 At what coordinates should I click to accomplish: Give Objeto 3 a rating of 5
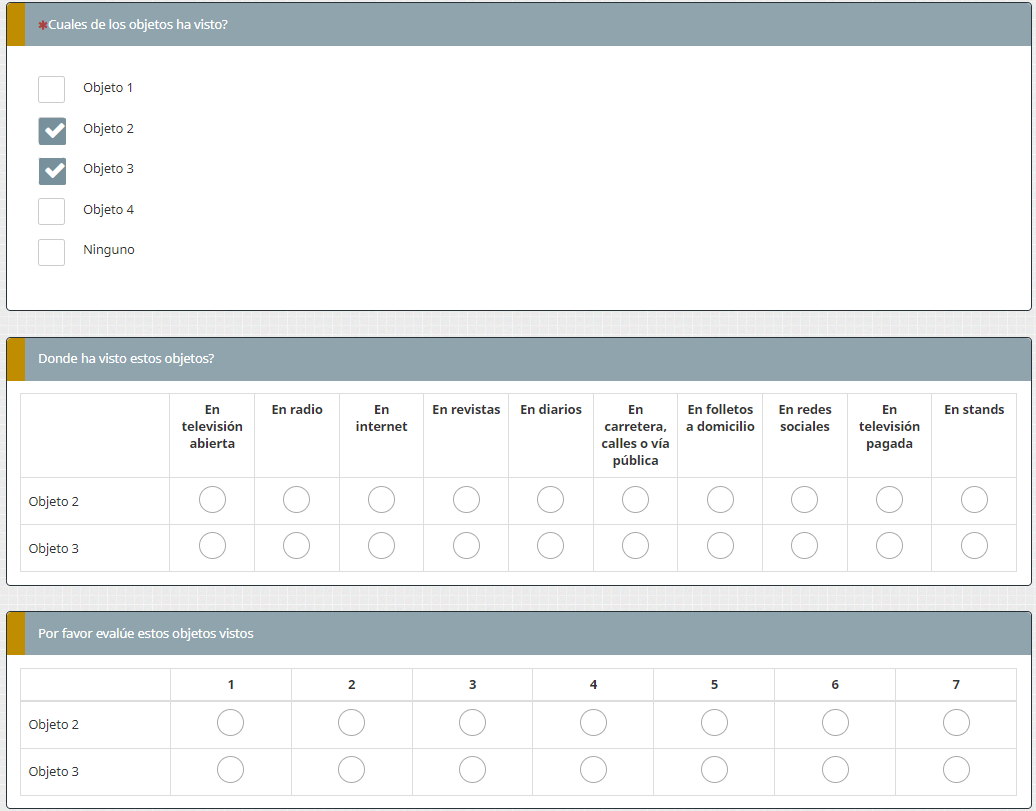coord(714,769)
